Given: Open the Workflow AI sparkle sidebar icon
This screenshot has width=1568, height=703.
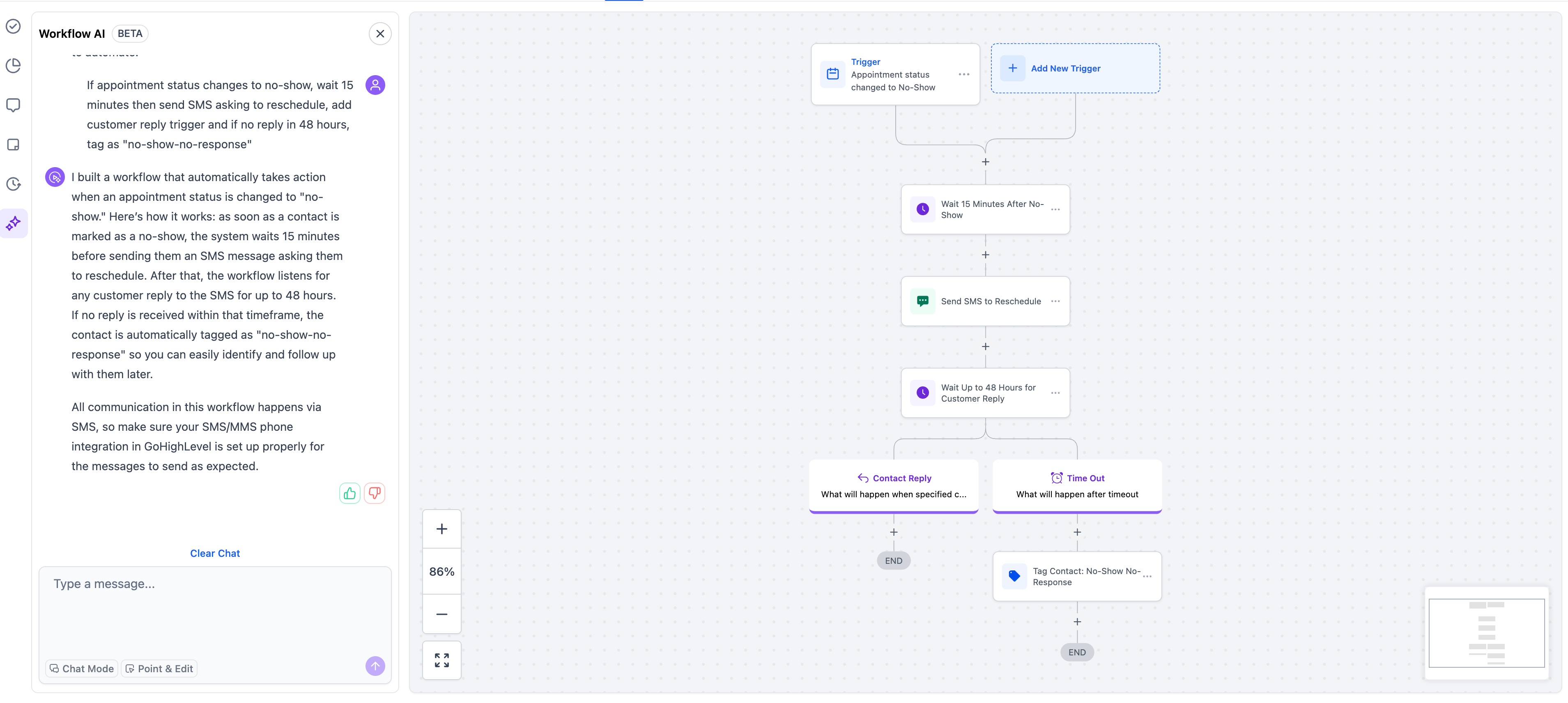Looking at the screenshot, I should point(14,223).
